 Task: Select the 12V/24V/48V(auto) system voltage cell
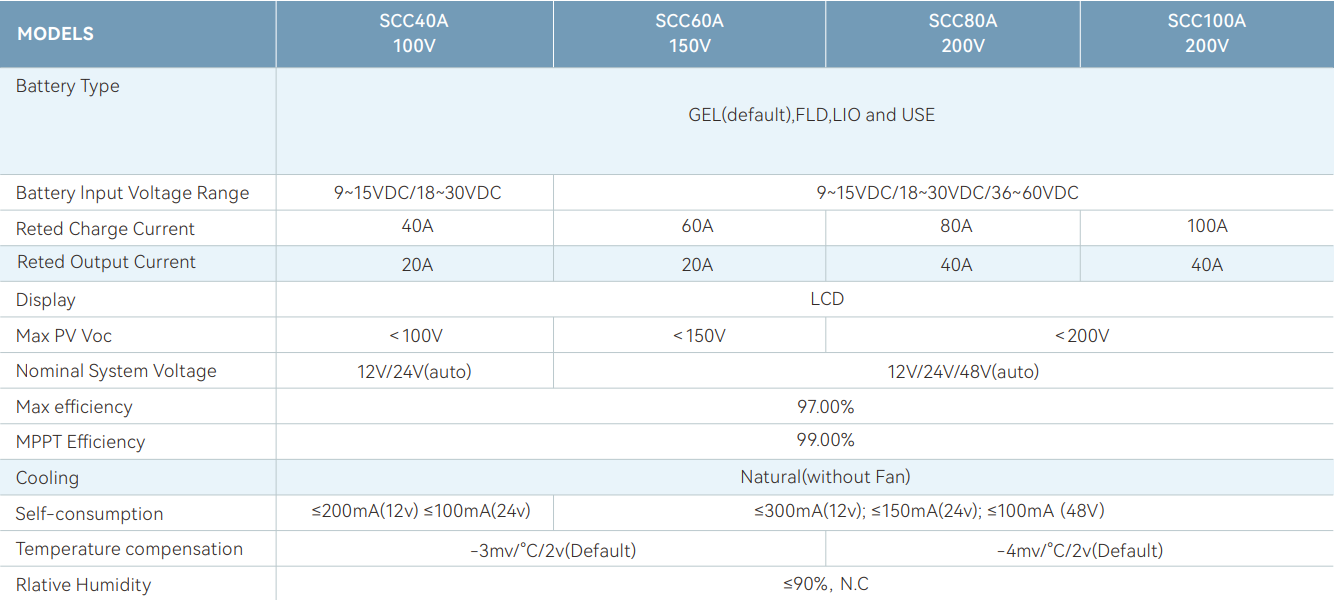943,371
